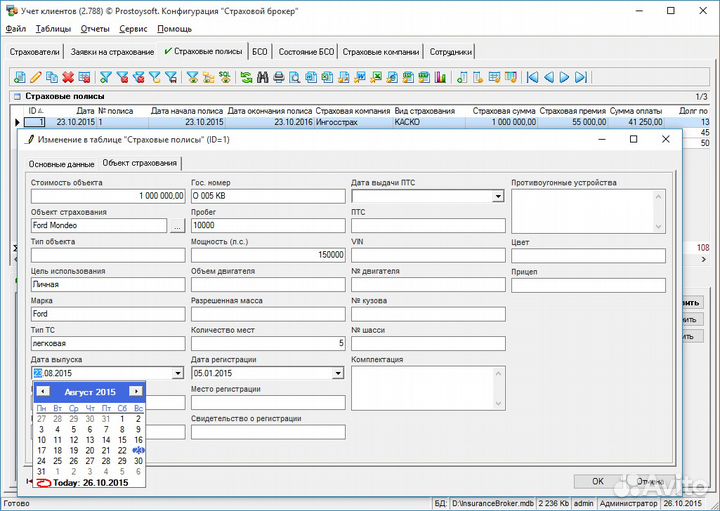Click the OK button
This screenshot has width=720, height=511.
coord(597,481)
